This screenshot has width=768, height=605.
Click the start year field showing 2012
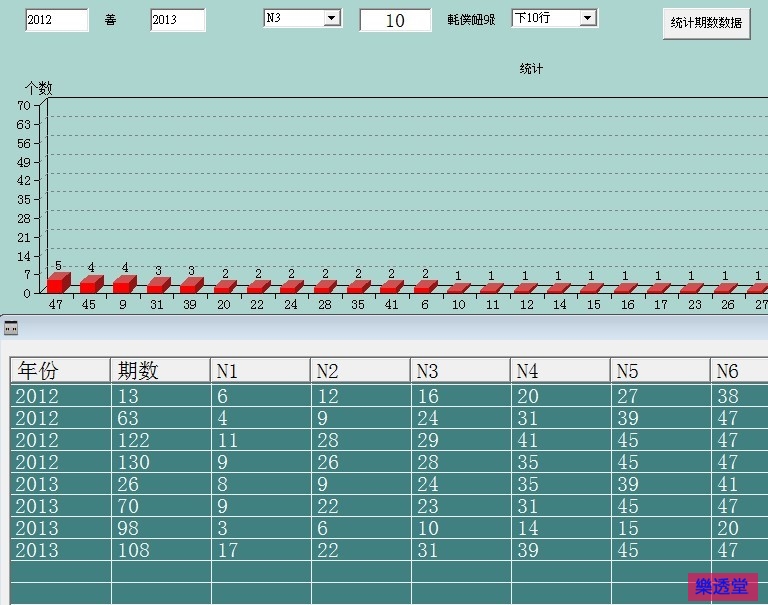point(56,20)
